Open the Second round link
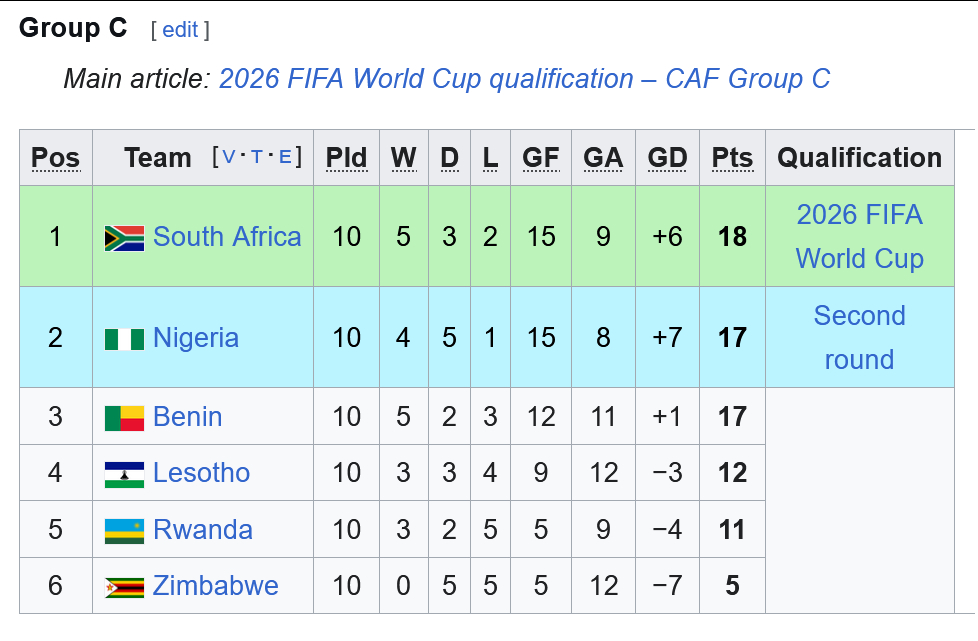Image resolution: width=978 pixels, height=641 pixels. tap(859, 338)
